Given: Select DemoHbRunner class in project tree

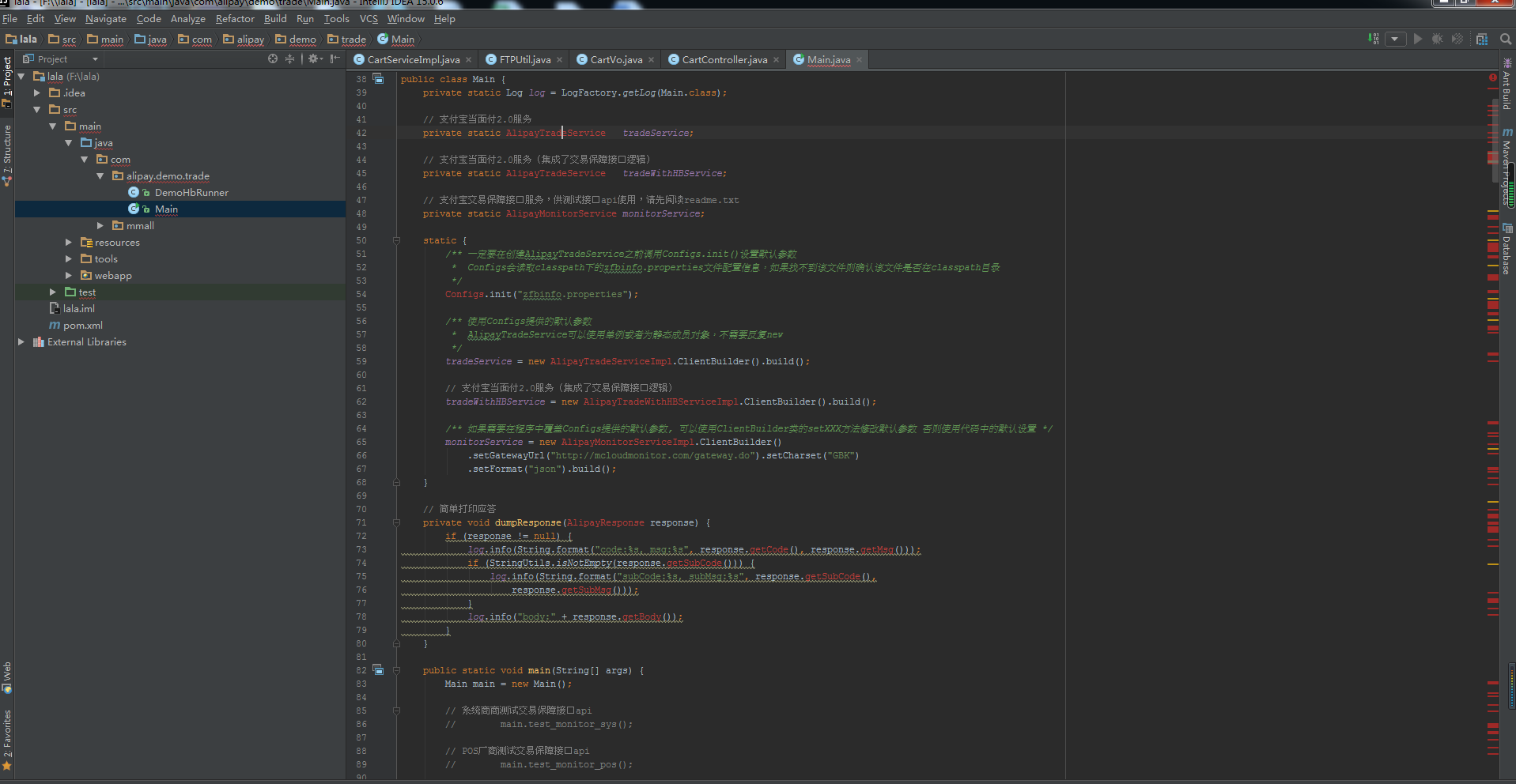Looking at the screenshot, I should coord(191,193).
